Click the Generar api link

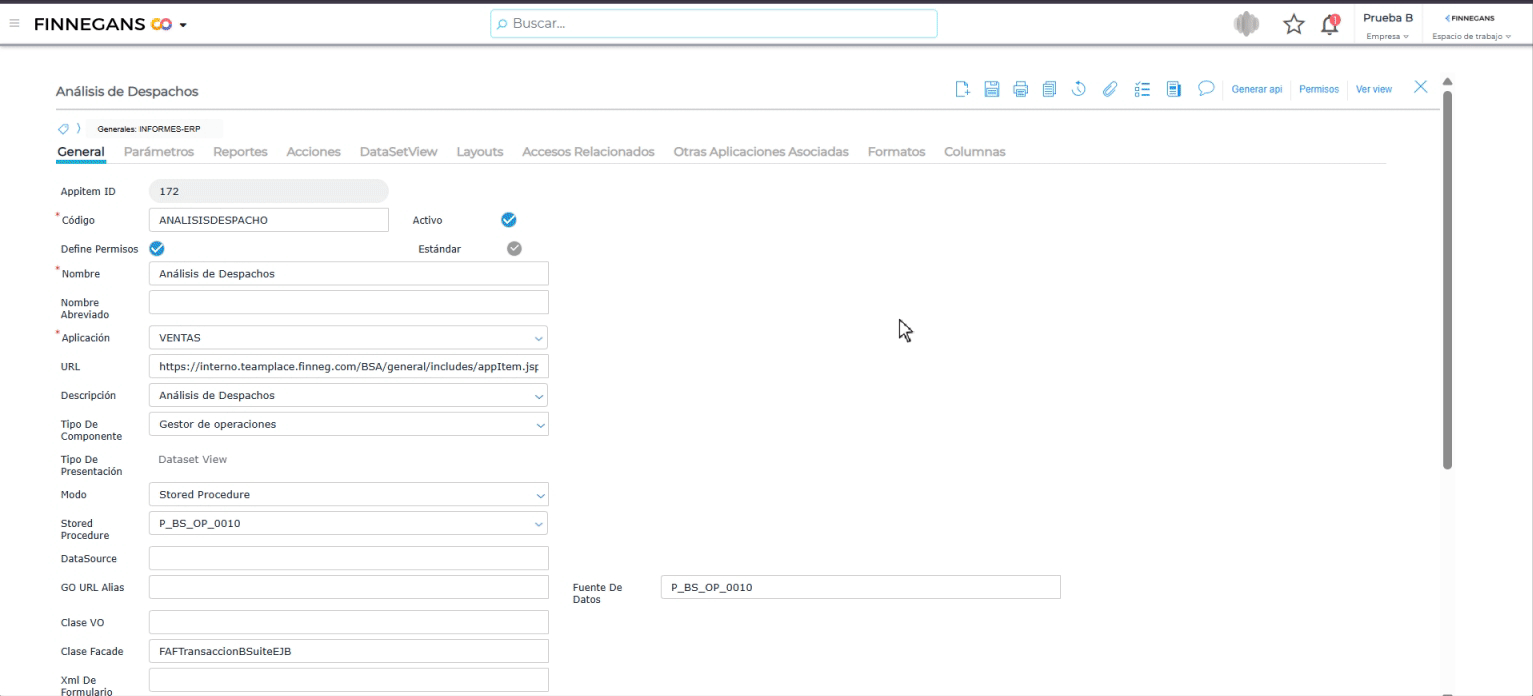click(x=1256, y=89)
